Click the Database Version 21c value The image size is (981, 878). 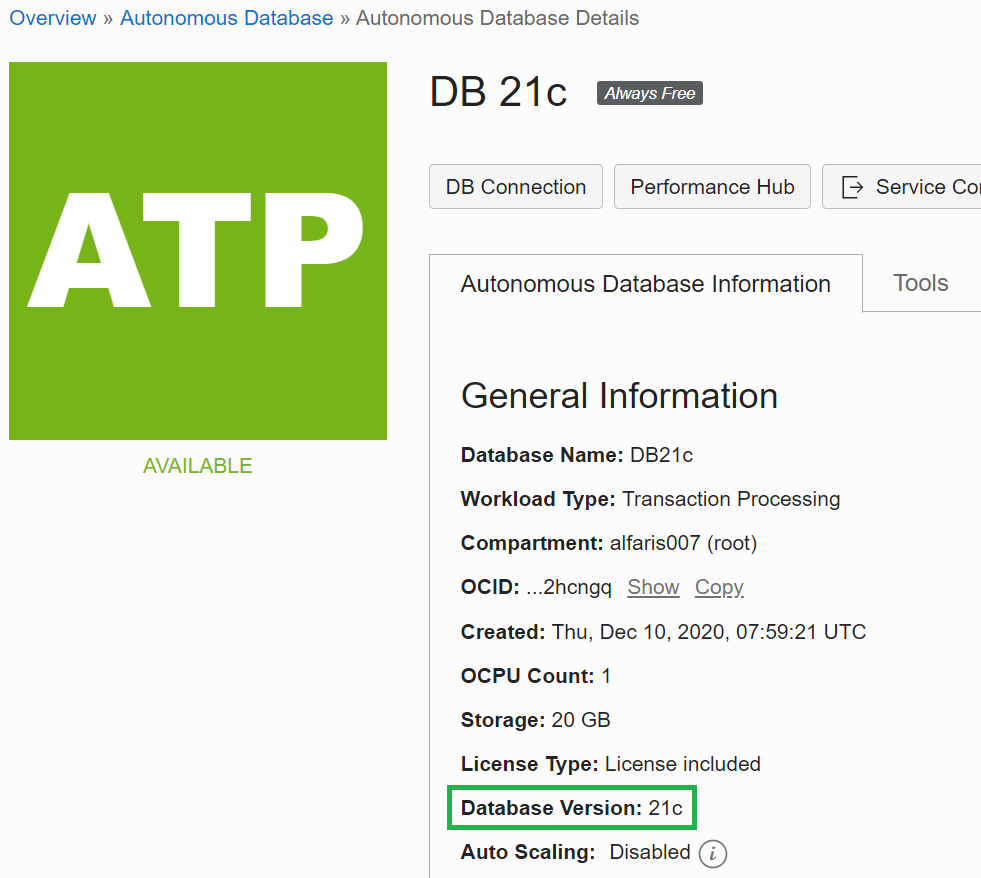click(665, 808)
